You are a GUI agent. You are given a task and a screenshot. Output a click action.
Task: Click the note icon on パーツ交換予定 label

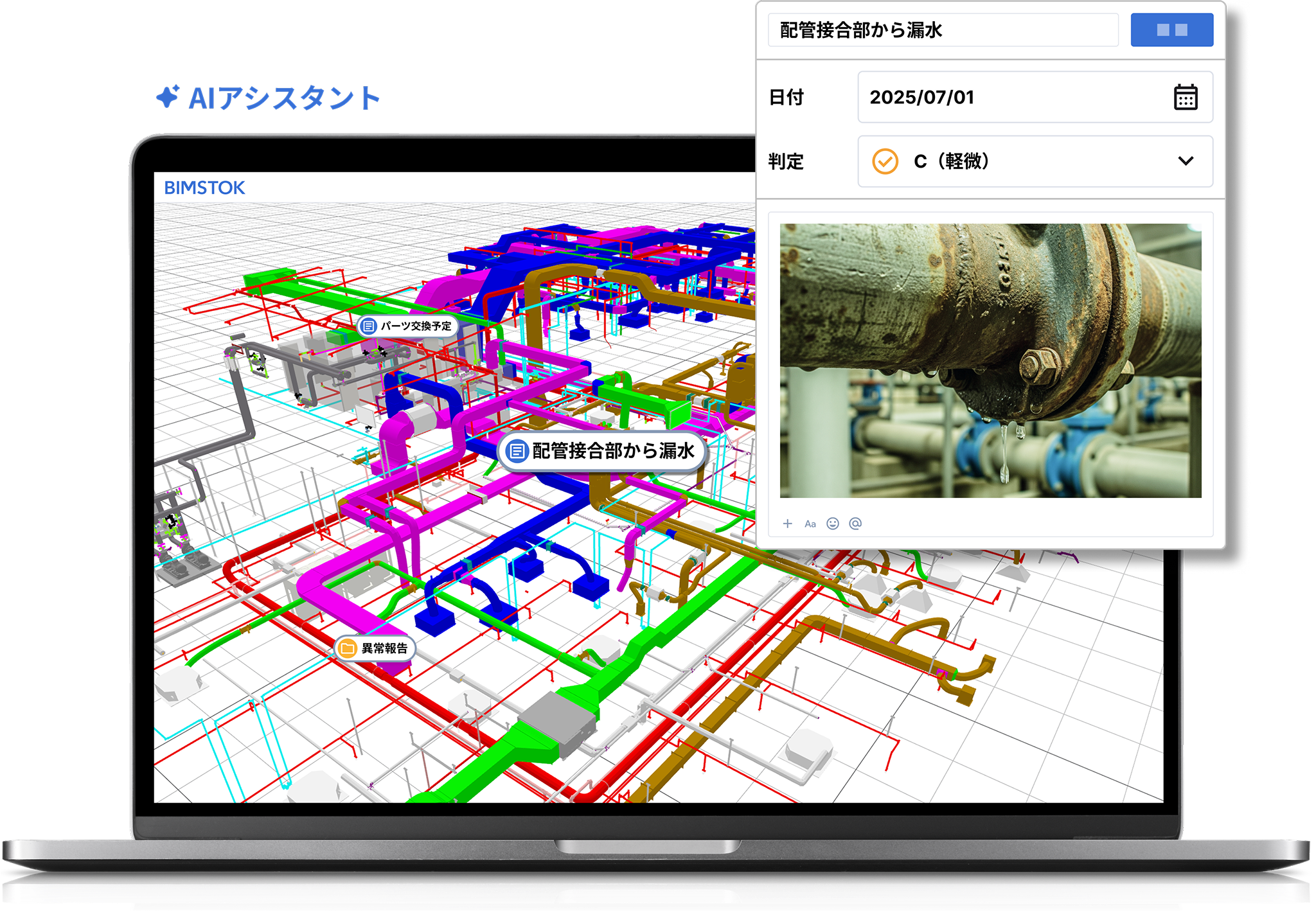pyautogui.click(x=368, y=326)
